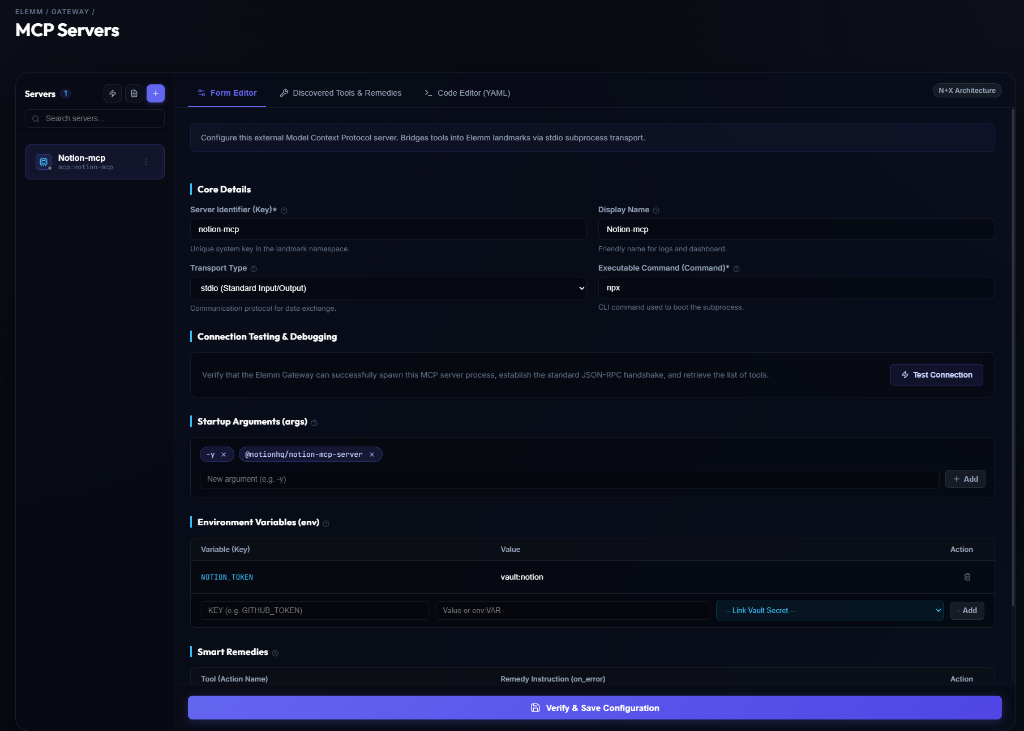Switch to Form Editor tab
1024x731 pixels.
tap(227, 93)
